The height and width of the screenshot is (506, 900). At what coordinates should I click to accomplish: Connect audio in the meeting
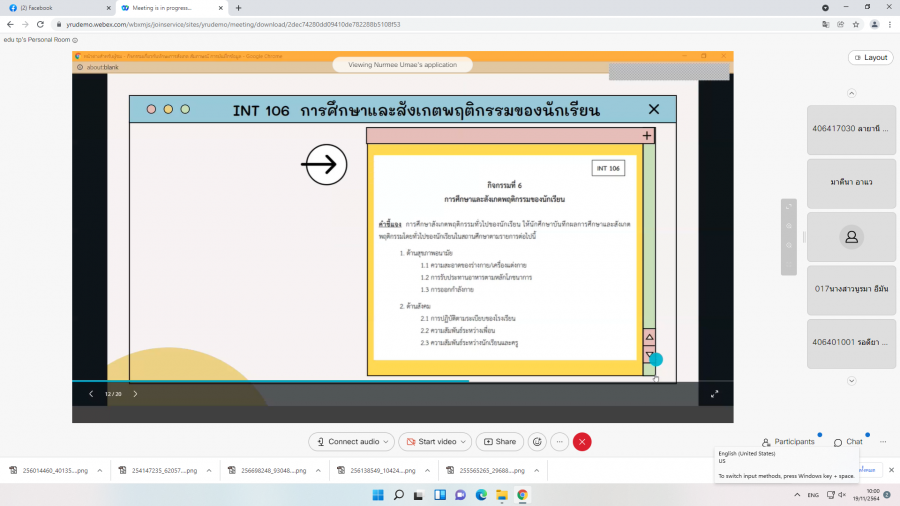coord(351,441)
